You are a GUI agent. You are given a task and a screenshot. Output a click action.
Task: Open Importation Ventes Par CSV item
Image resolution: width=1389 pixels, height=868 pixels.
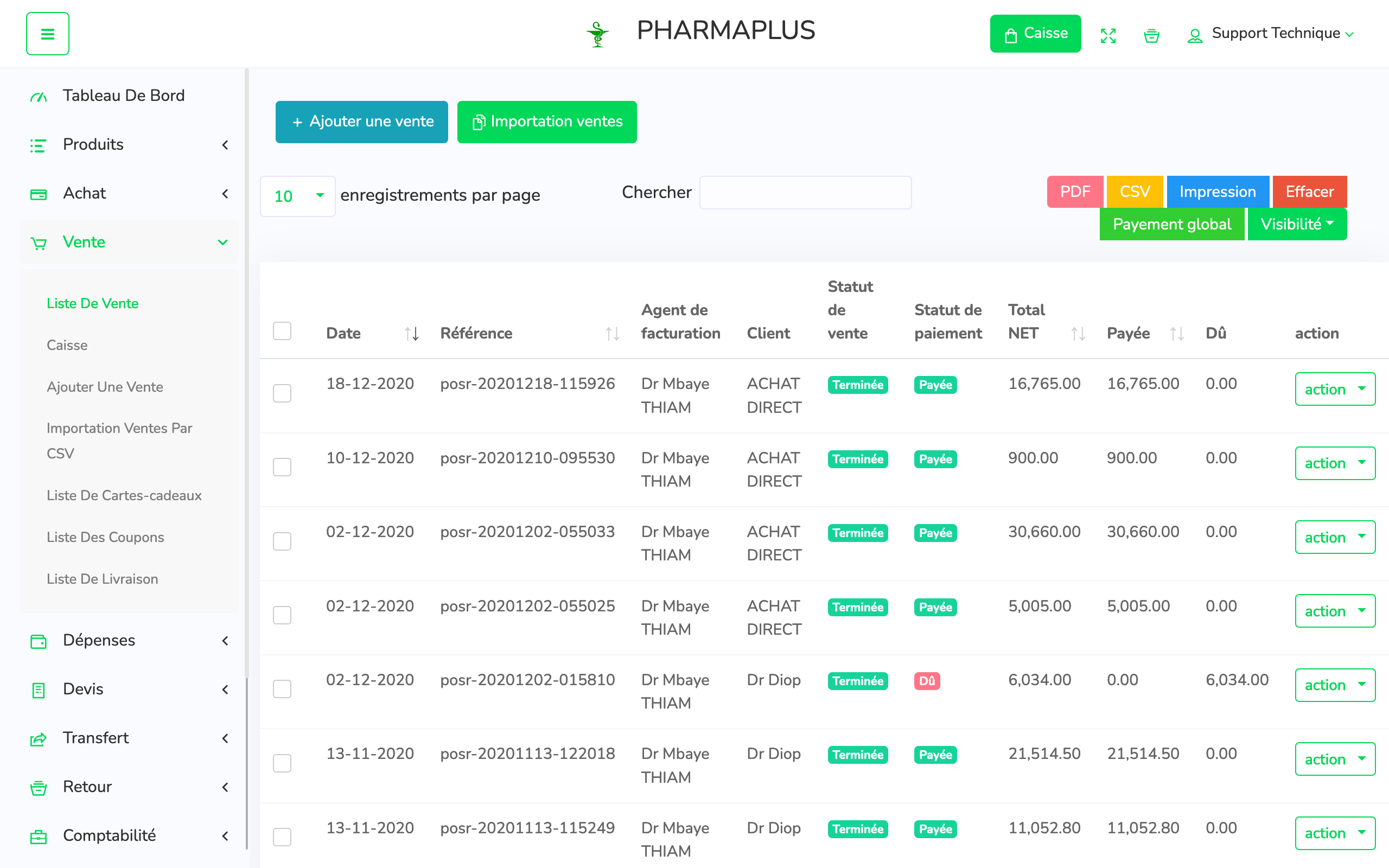(119, 441)
